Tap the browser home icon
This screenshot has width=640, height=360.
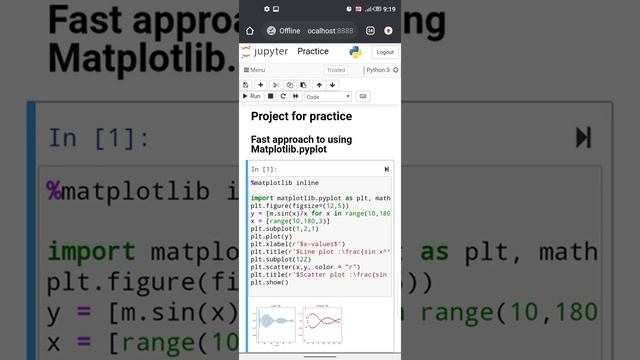(x=250, y=31)
